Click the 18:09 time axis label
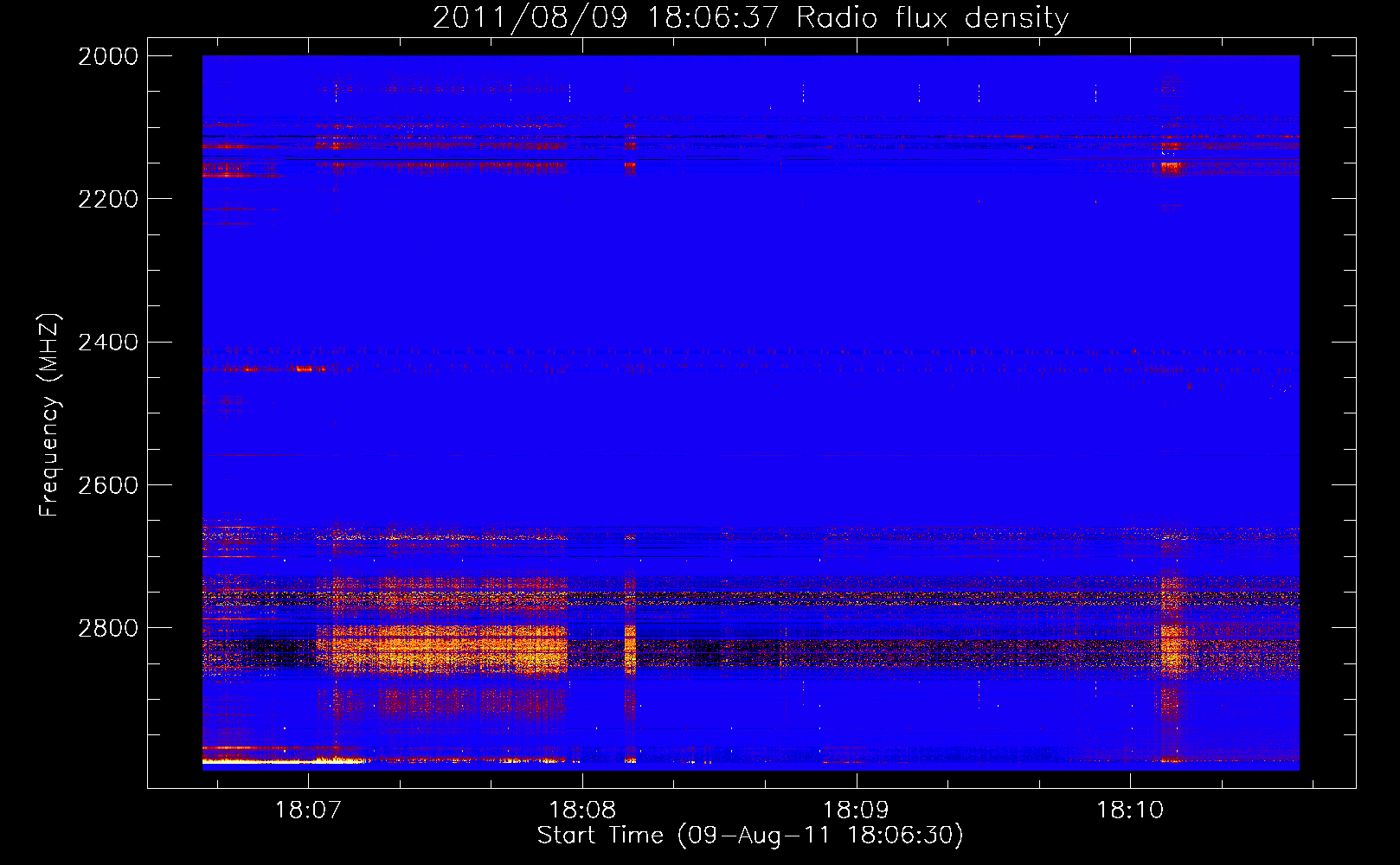 [x=856, y=811]
